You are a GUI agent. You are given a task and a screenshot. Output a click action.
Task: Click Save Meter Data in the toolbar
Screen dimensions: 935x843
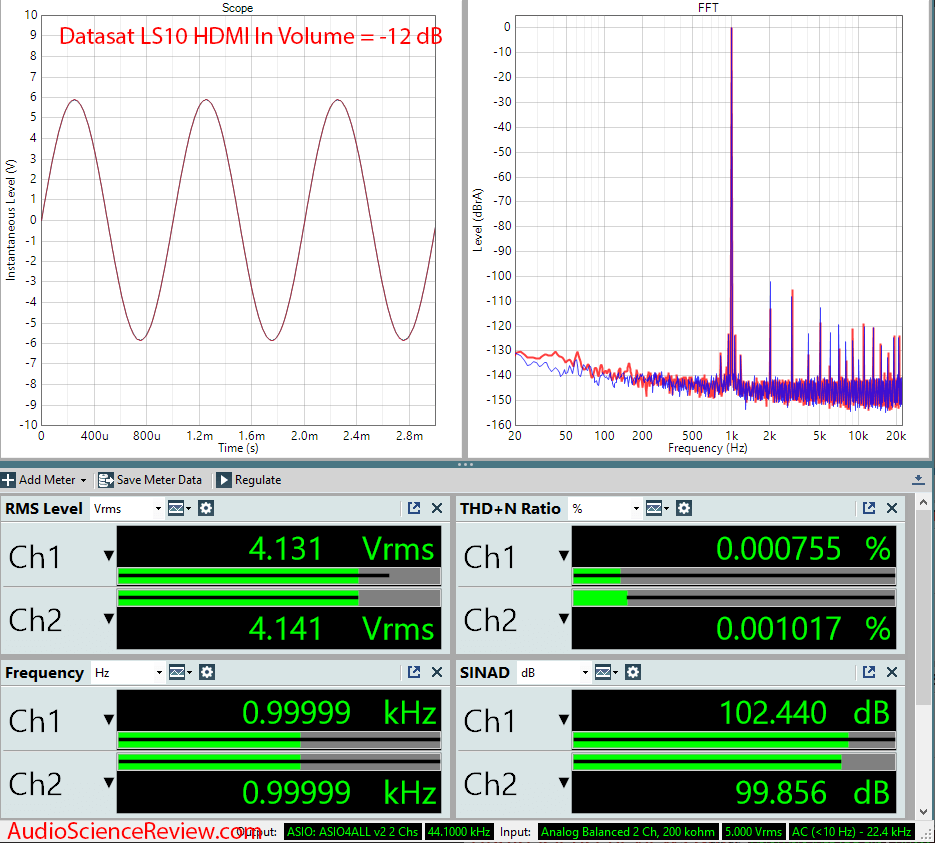[150, 480]
